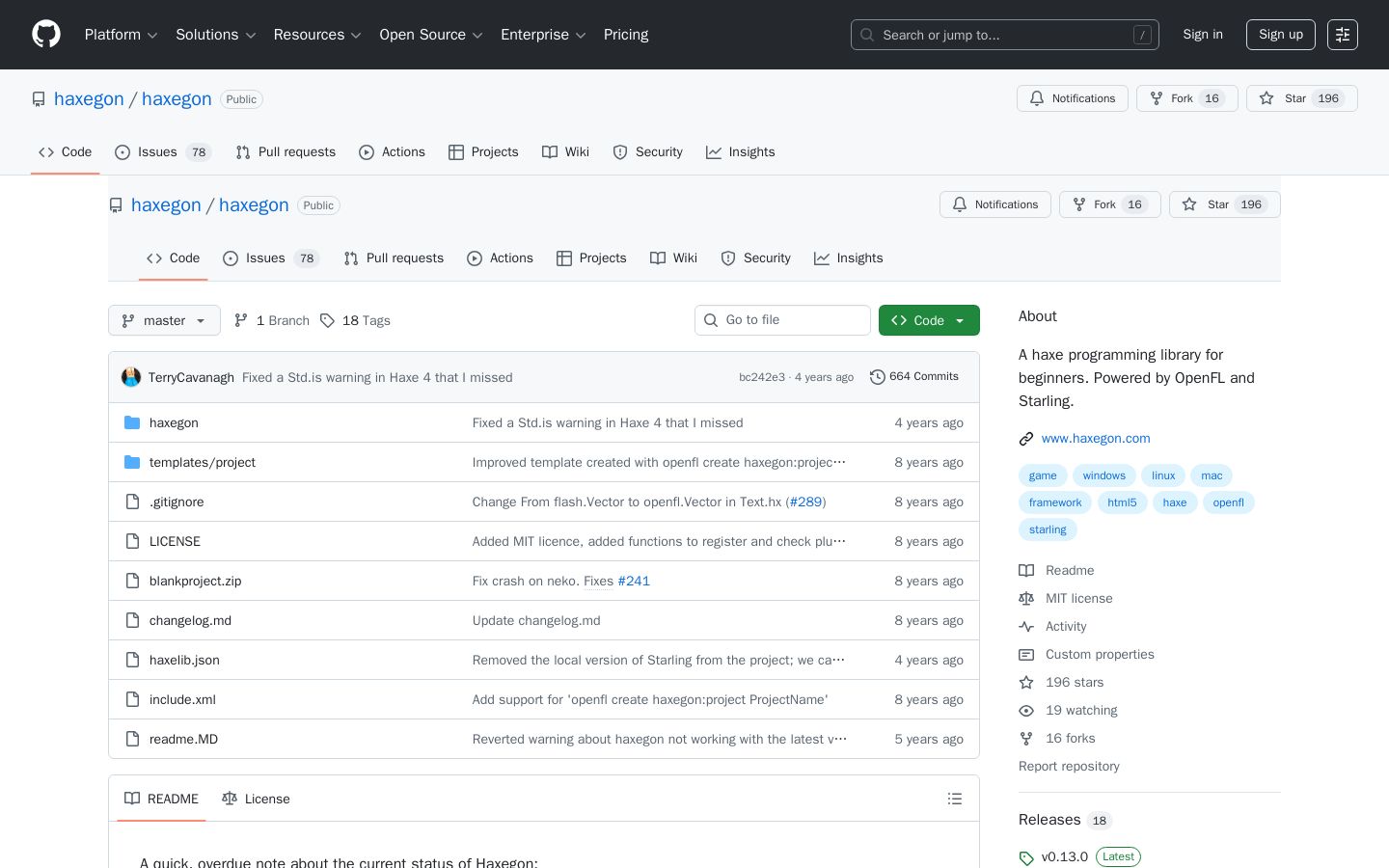Screen dimensions: 1389x868
Task: Click Report repository
Action: tap(1069, 767)
